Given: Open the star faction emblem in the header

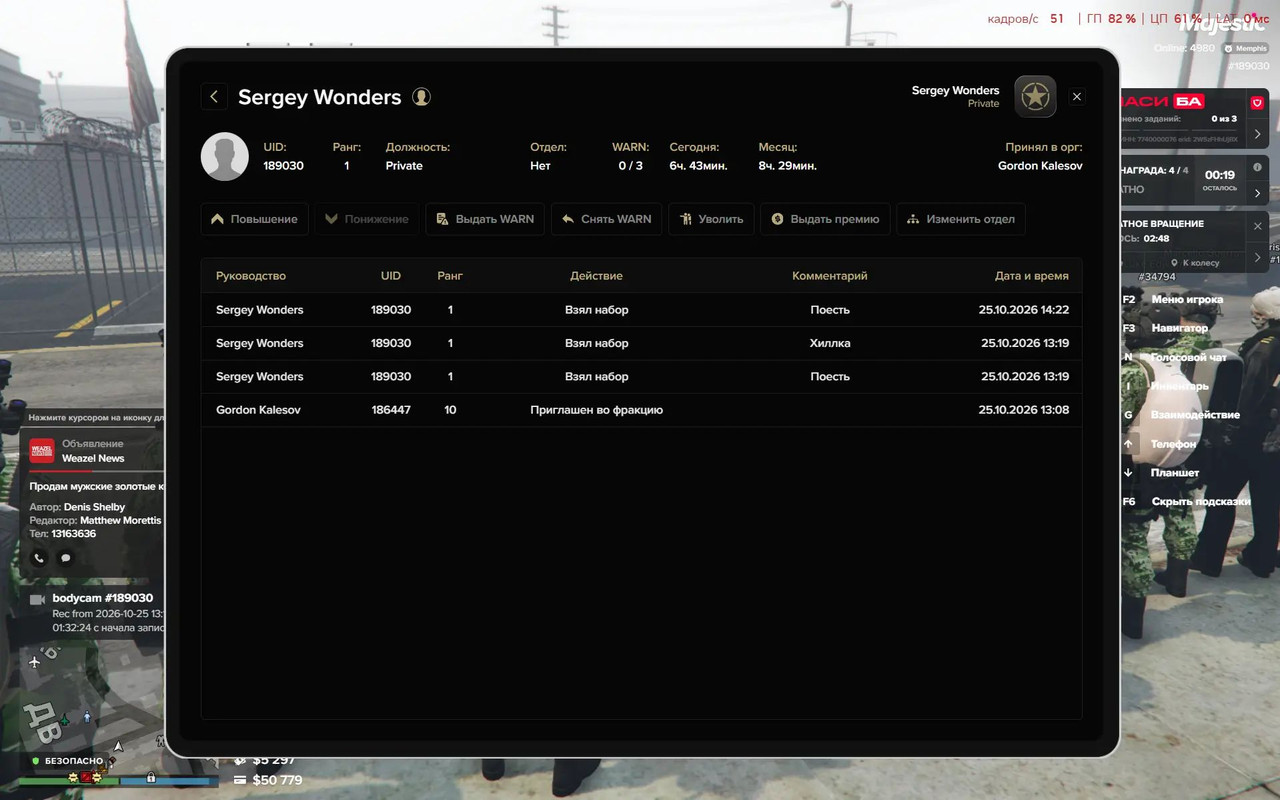Looking at the screenshot, I should [1035, 97].
